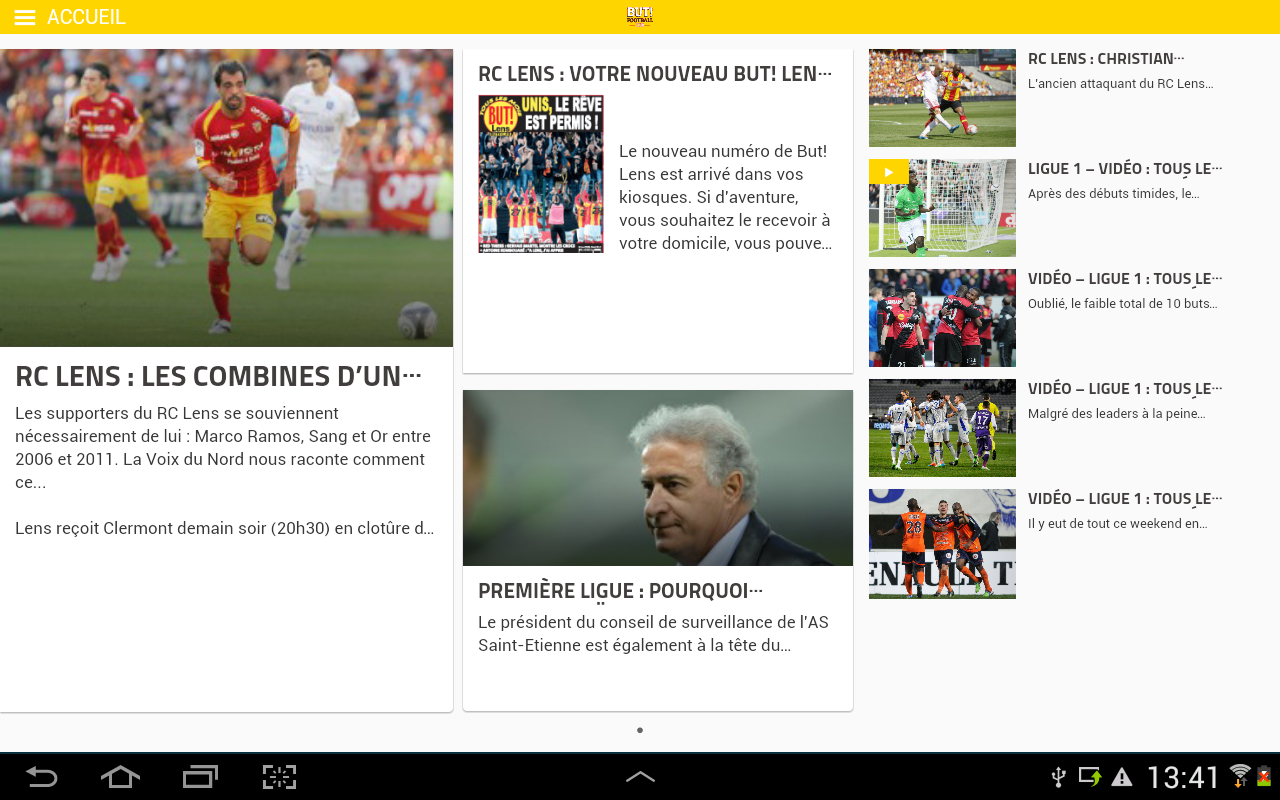Tap the USB connection status icon
This screenshot has width=1280, height=800.
pyautogui.click(x=1059, y=777)
